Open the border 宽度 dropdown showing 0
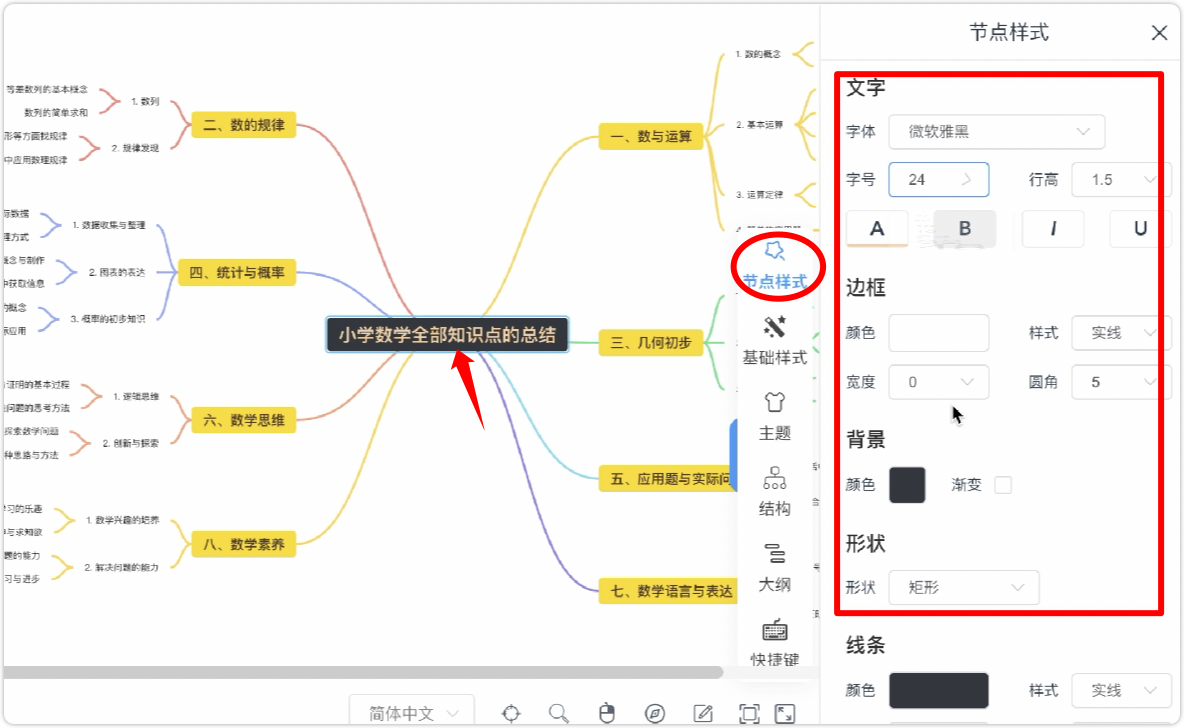 (939, 382)
